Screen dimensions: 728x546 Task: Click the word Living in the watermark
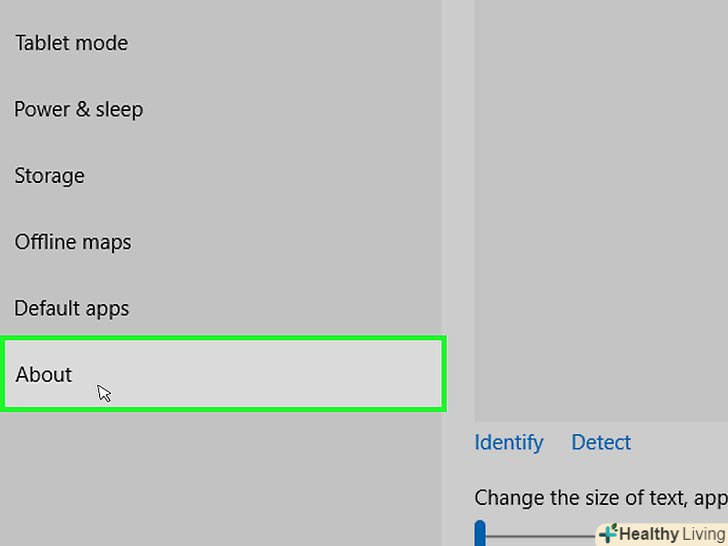704,534
